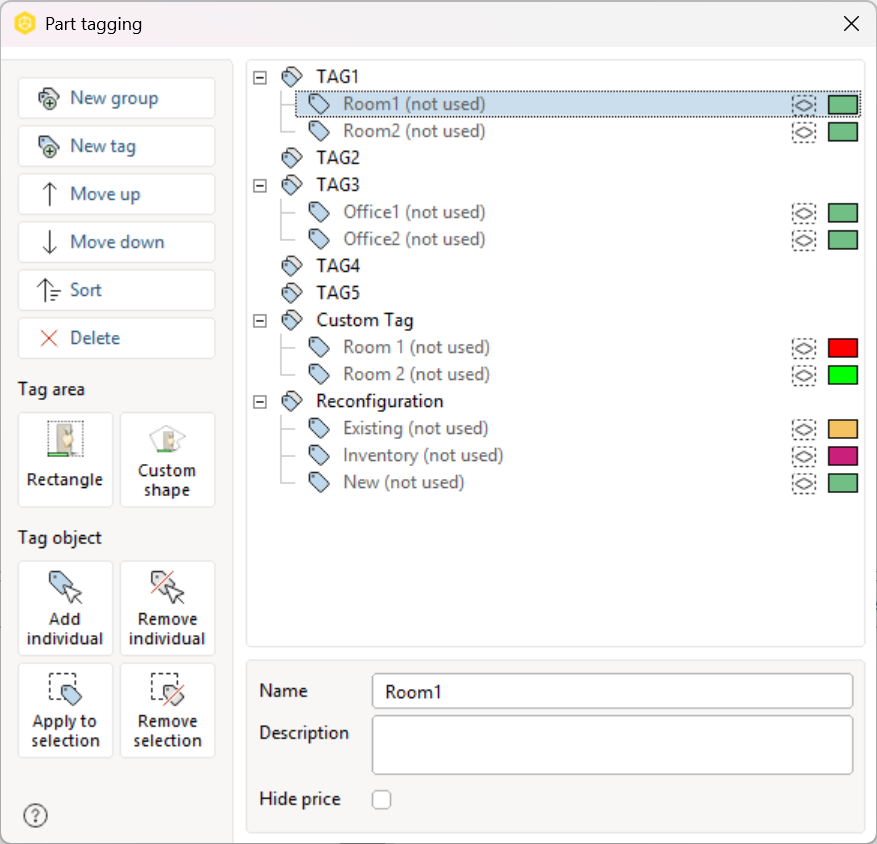The width and height of the screenshot is (877, 844).
Task: Toggle visibility of Room 1 under Custom Tag
Action: point(804,348)
